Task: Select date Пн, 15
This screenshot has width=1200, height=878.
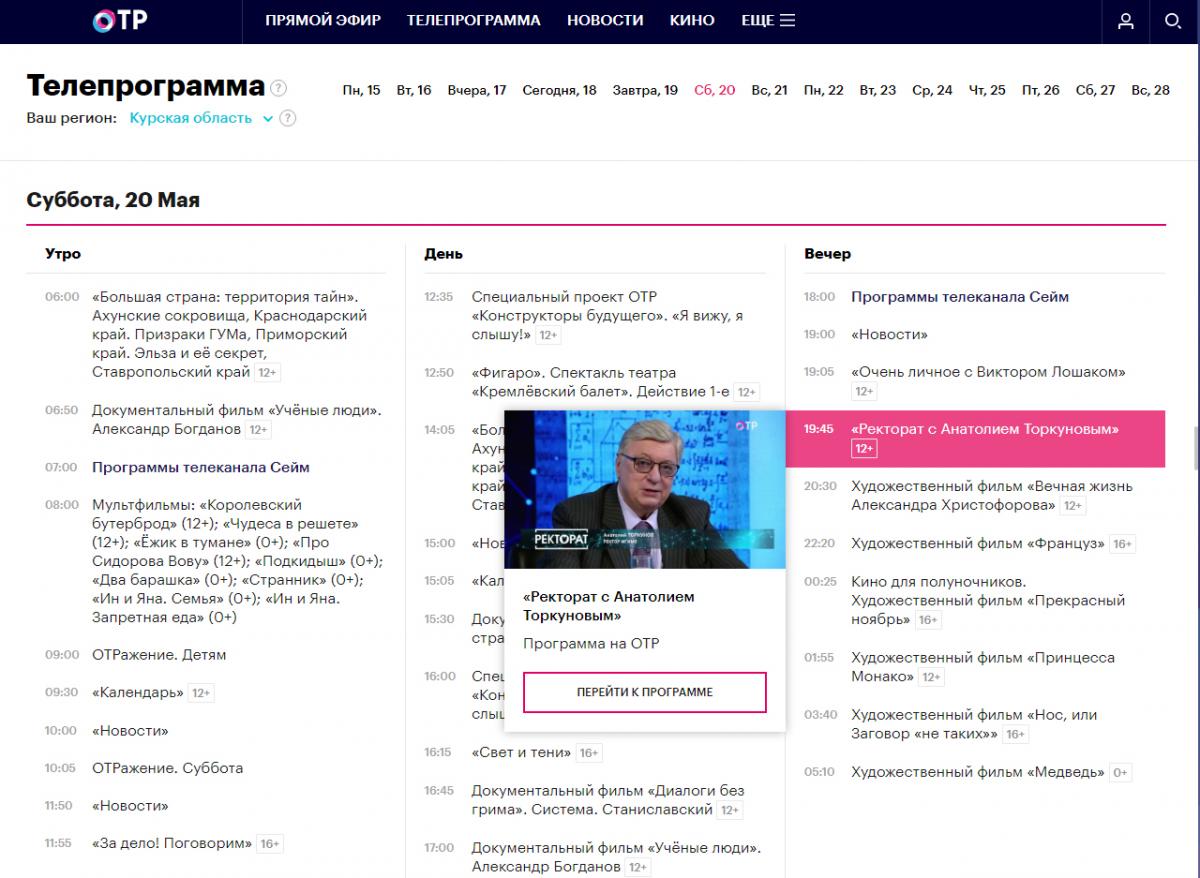Action: tap(361, 90)
